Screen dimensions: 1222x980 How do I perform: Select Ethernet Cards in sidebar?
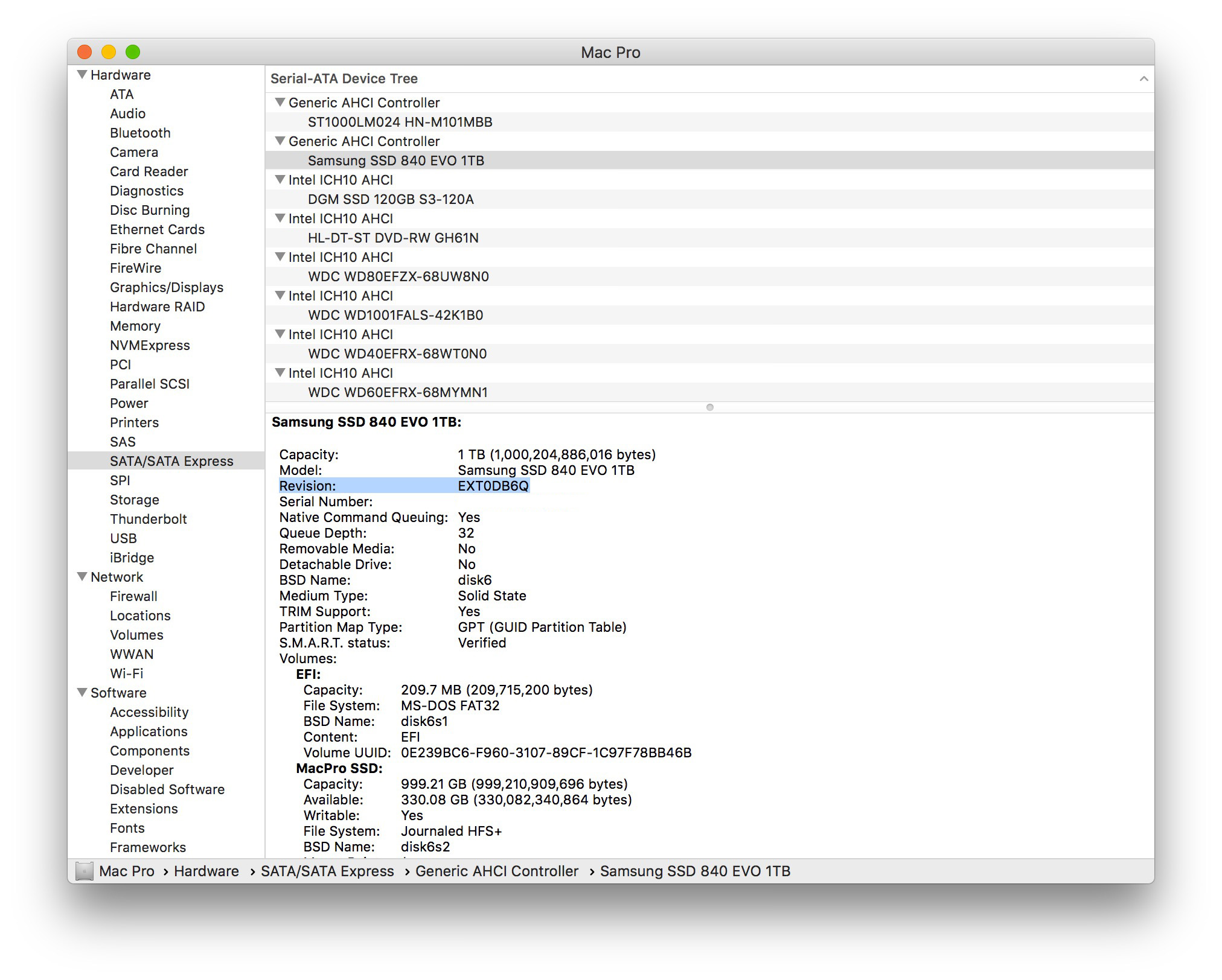click(x=157, y=229)
